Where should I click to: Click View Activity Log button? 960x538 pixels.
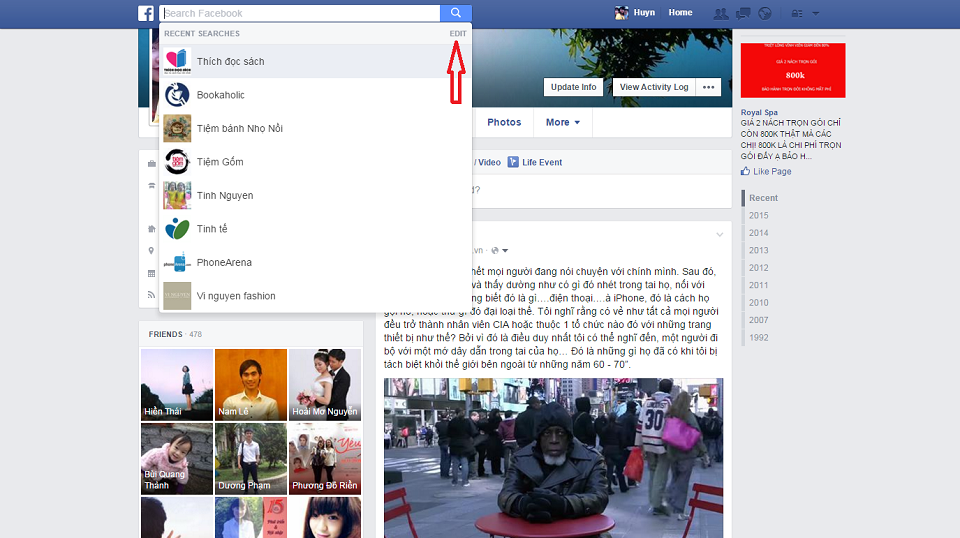click(654, 87)
